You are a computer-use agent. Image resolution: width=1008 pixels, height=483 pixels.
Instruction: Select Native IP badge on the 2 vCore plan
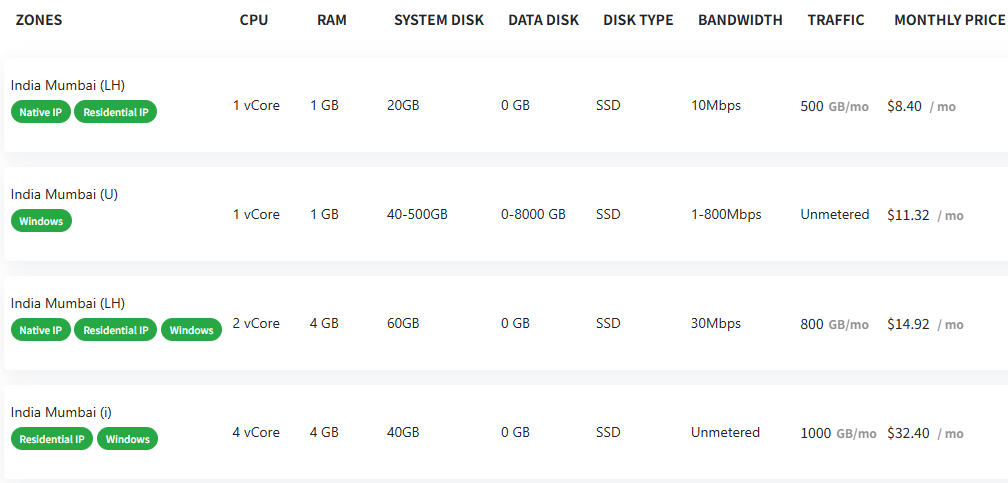pos(41,330)
